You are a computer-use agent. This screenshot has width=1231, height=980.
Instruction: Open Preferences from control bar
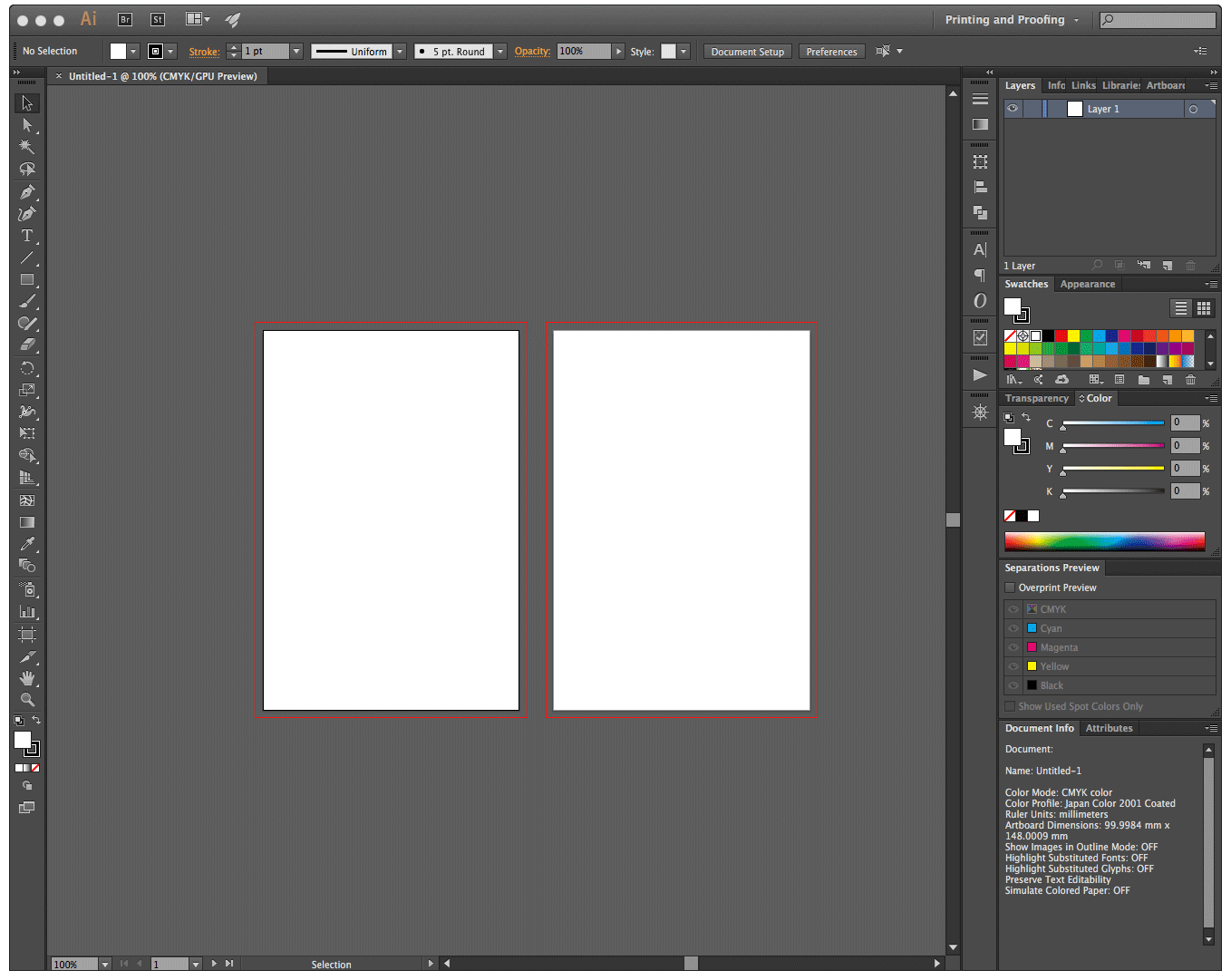tap(831, 52)
